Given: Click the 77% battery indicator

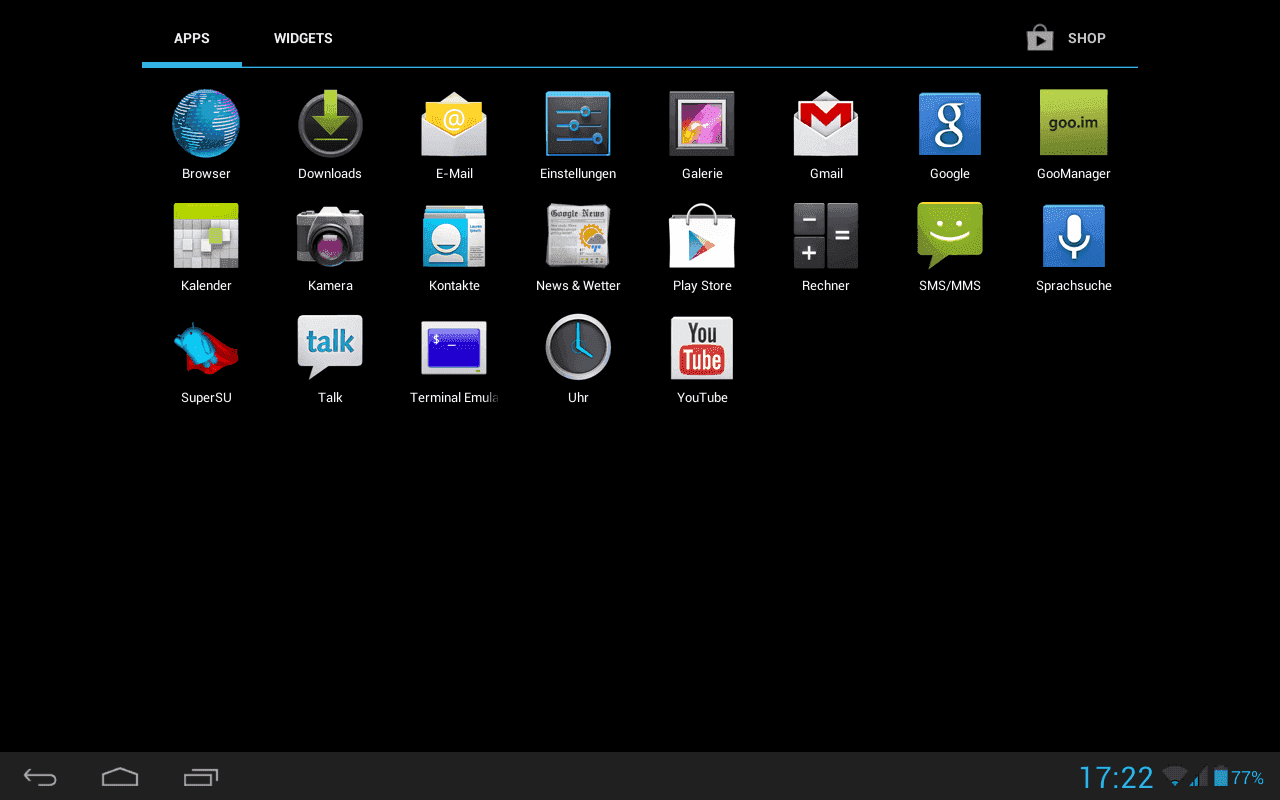Looking at the screenshot, I should (x=1239, y=777).
